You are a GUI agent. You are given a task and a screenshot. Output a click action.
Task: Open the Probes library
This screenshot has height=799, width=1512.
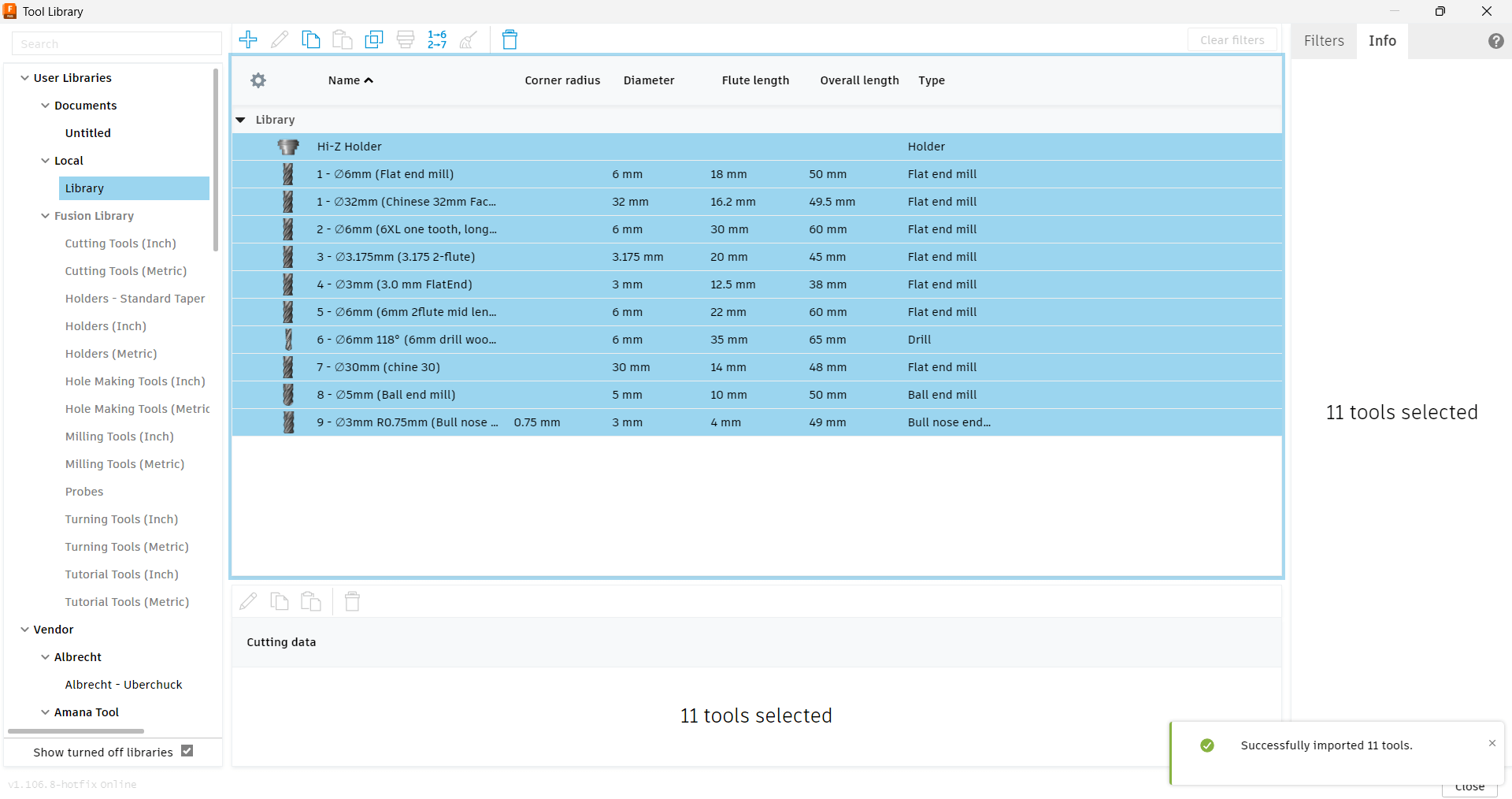(x=84, y=492)
